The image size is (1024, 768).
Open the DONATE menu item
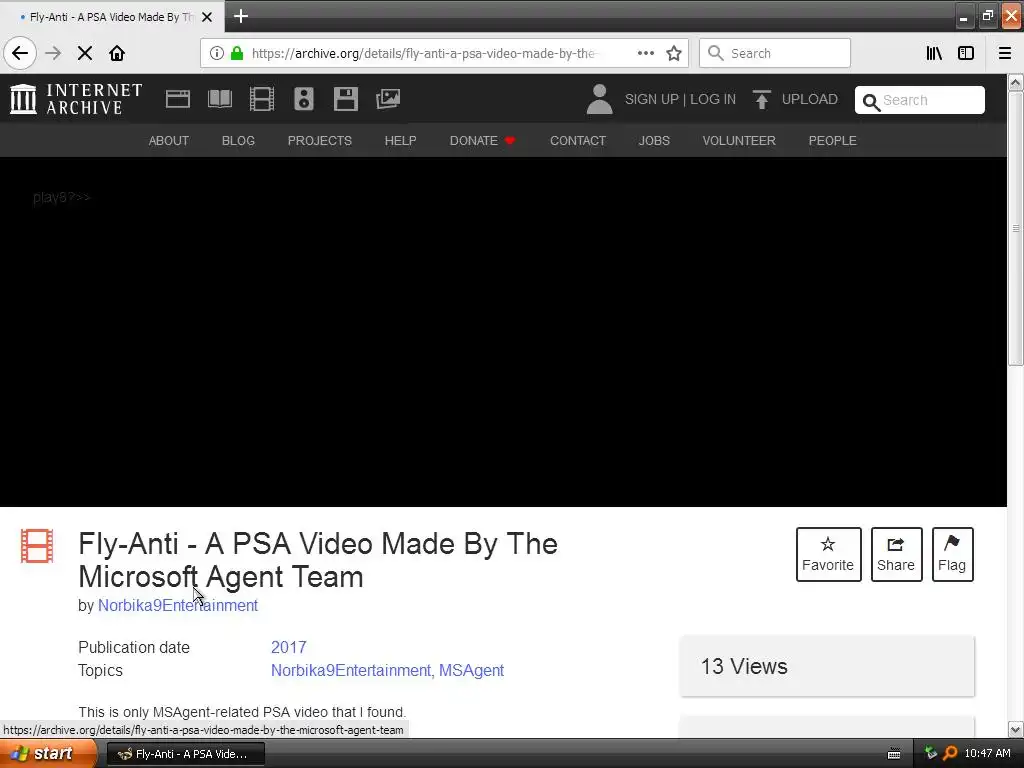(x=482, y=140)
